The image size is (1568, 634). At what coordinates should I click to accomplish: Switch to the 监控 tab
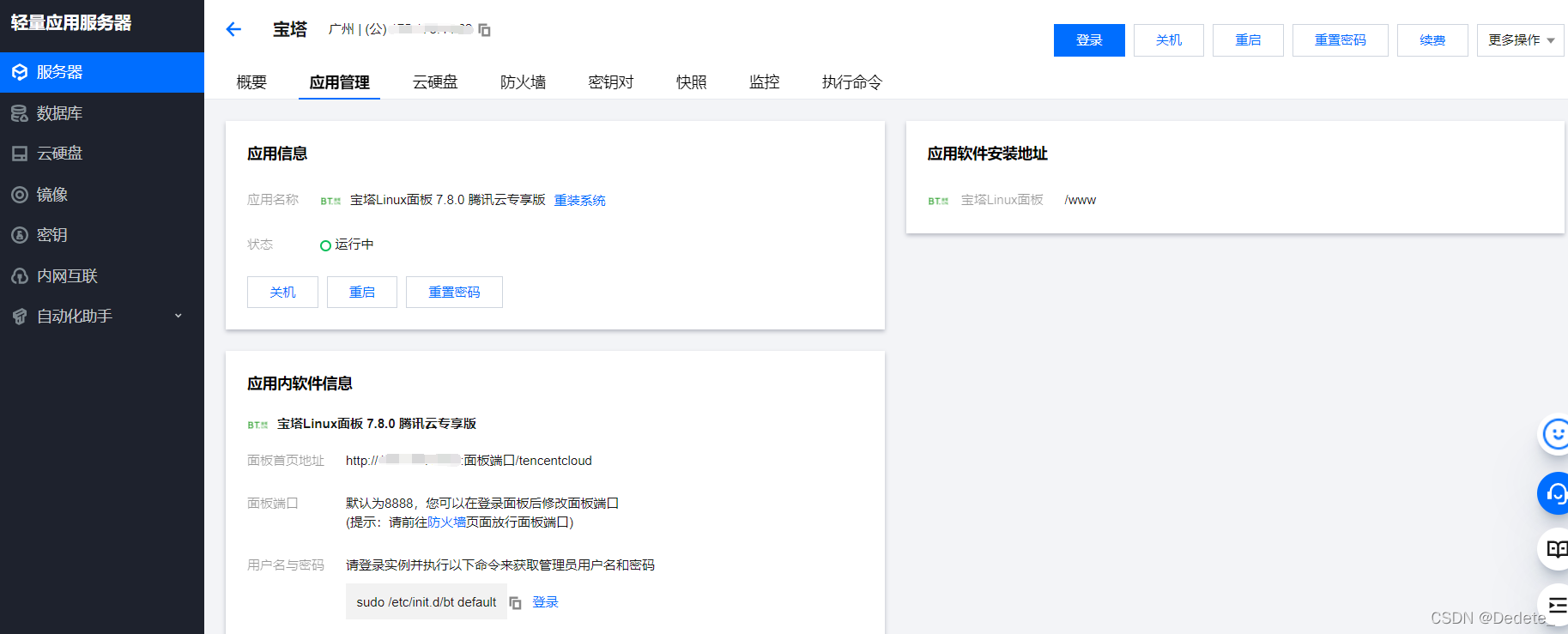click(764, 82)
